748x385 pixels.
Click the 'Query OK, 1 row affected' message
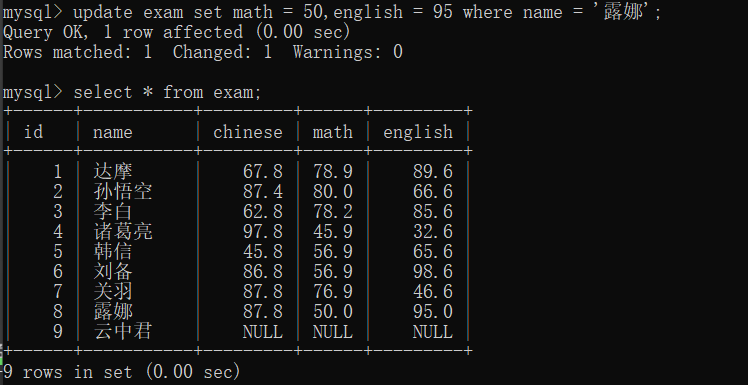(x=177, y=32)
